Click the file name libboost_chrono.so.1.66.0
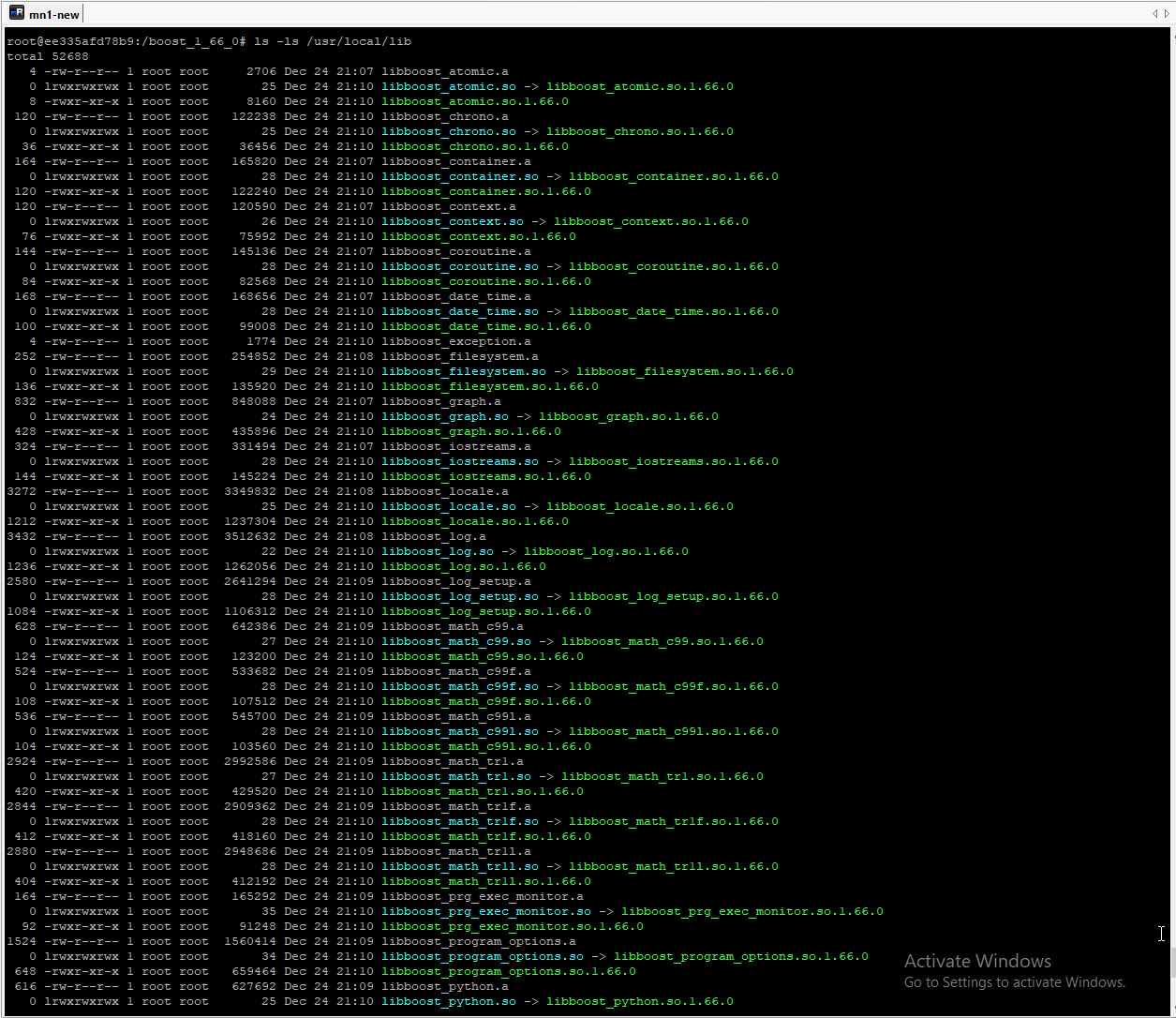Screen dimensions: 1176x1018 pos(475,146)
